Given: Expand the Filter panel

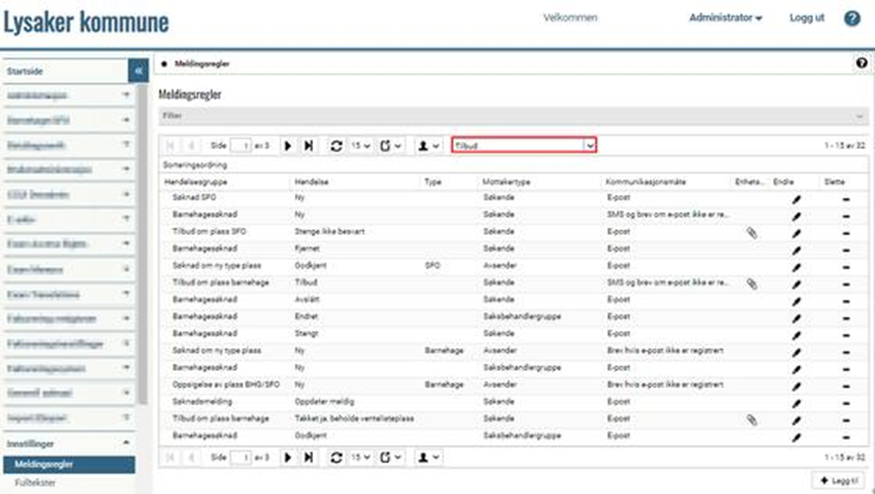Looking at the screenshot, I should pos(510,116).
